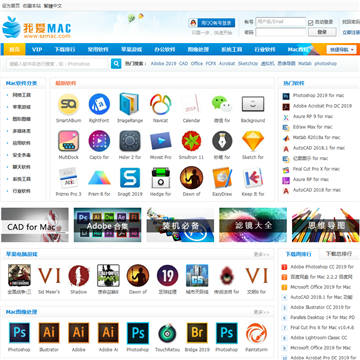This screenshot has width=360, height=360.
Task: Open the 滤镜大全 banner
Action: click(x=253, y=225)
